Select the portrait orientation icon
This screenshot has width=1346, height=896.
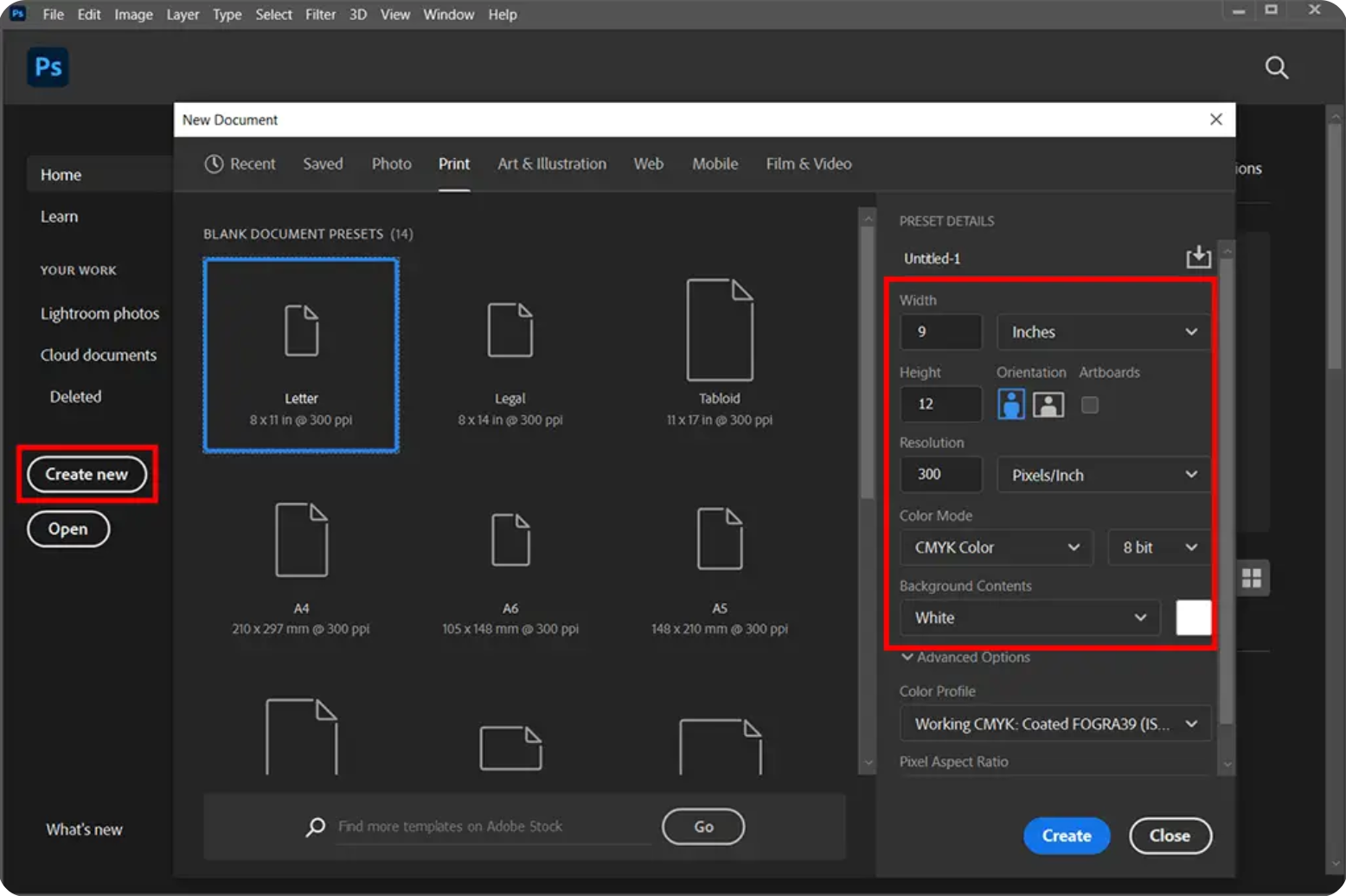pos(1010,404)
